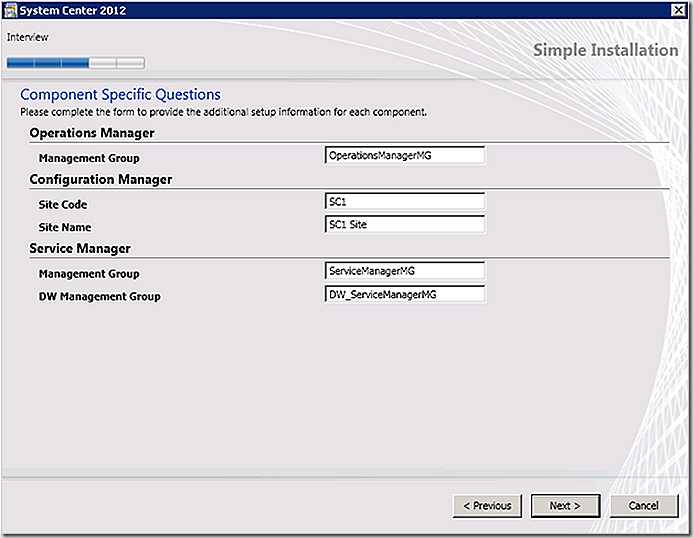Click the Component Specific Questions title
This screenshot has height=538, width=693.
[x=120, y=95]
